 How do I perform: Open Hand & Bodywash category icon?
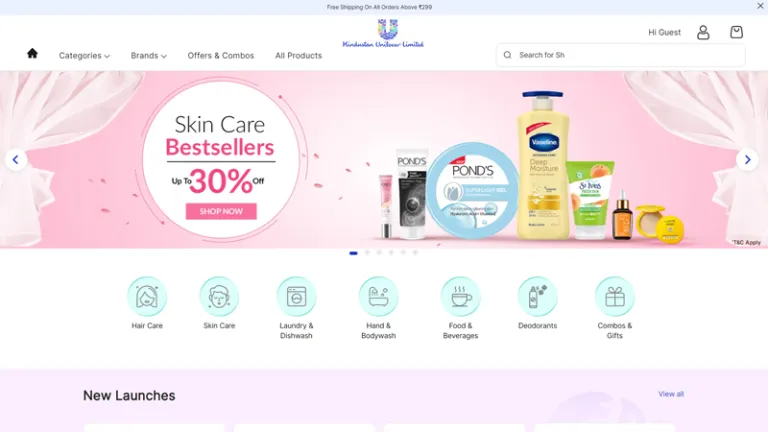pyautogui.click(x=378, y=296)
